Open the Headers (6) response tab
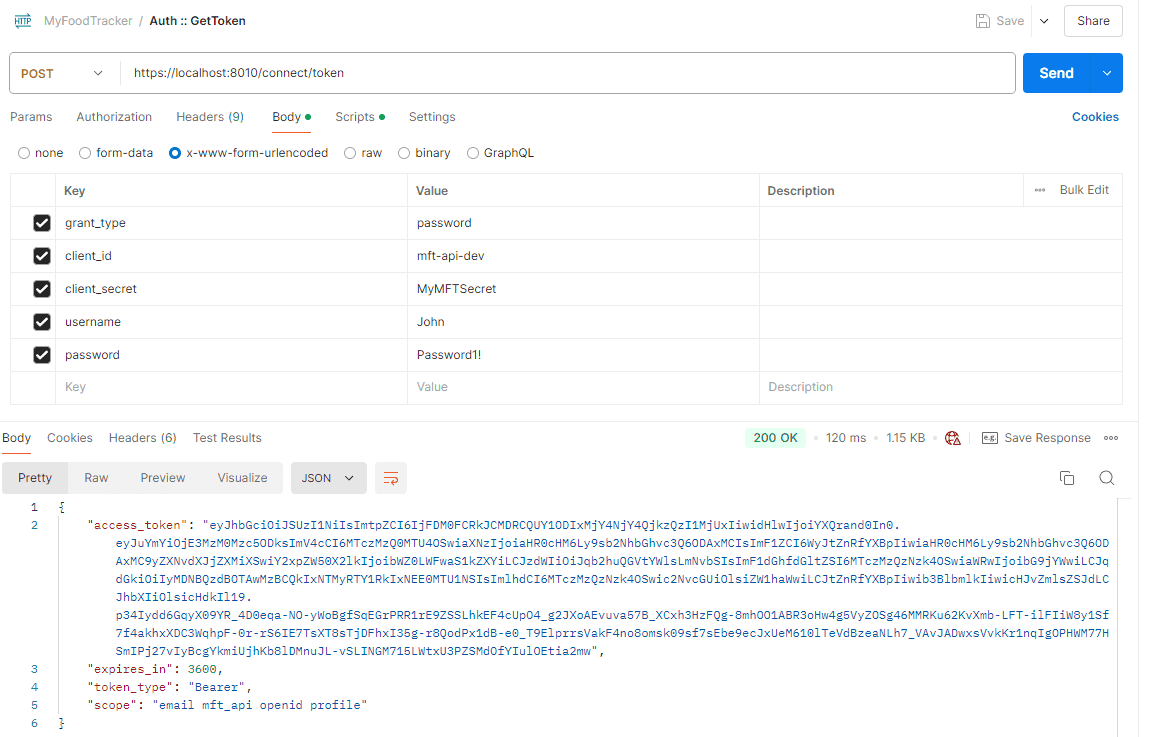Screen dimensions: 1151x737 point(142,438)
